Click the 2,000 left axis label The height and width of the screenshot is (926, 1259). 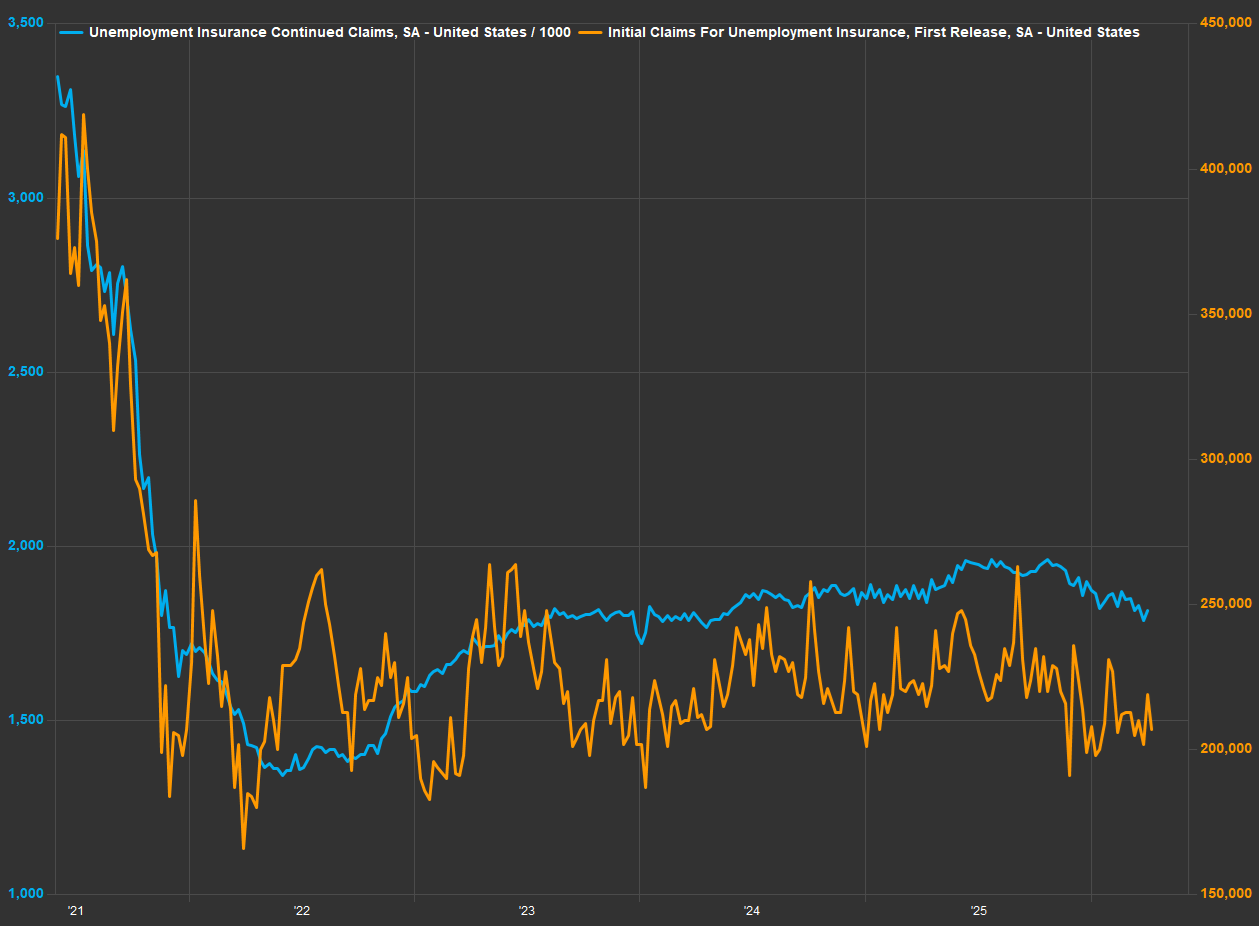click(27, 546)
